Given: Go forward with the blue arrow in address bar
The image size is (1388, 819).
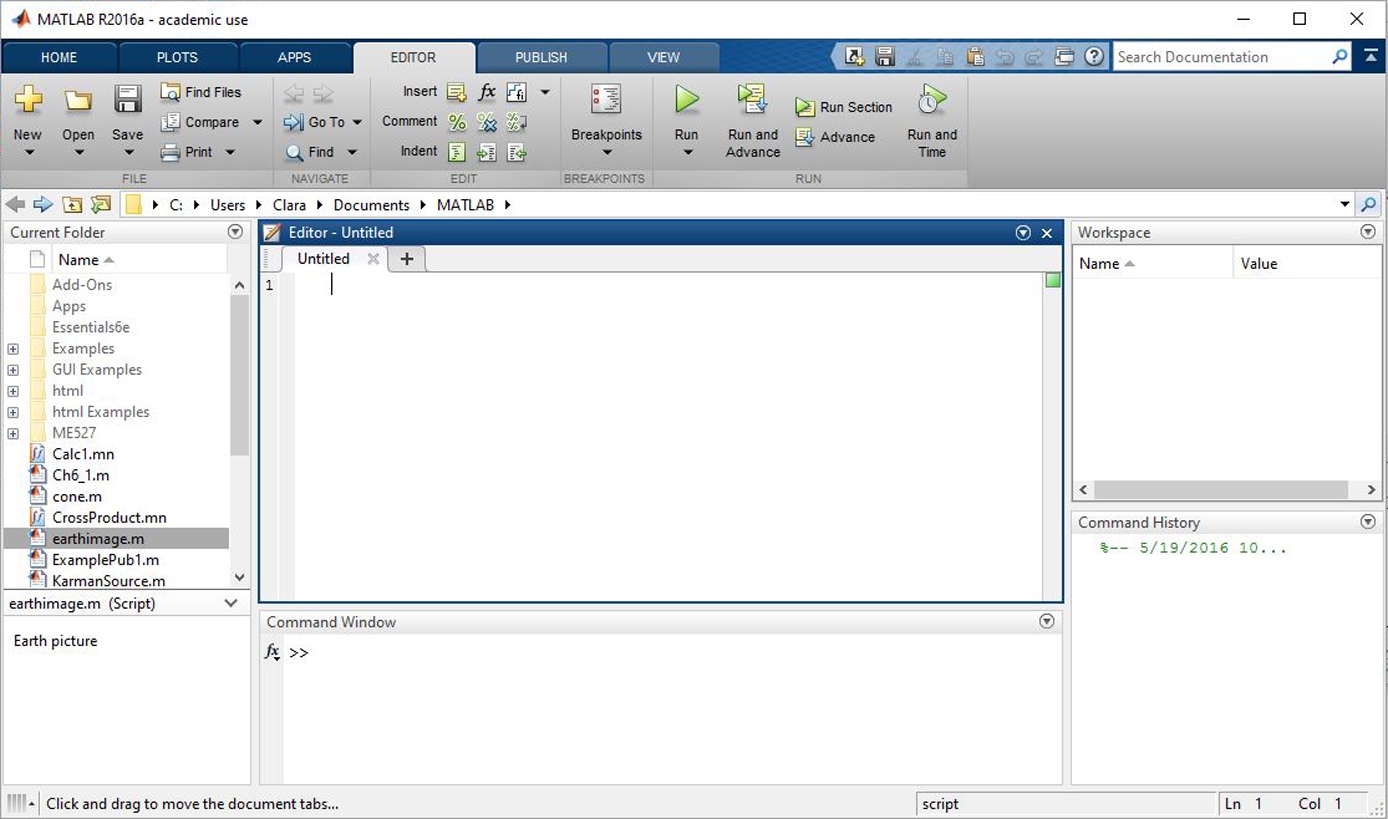Looking at the screenshot, I should [x=42, y=205].
